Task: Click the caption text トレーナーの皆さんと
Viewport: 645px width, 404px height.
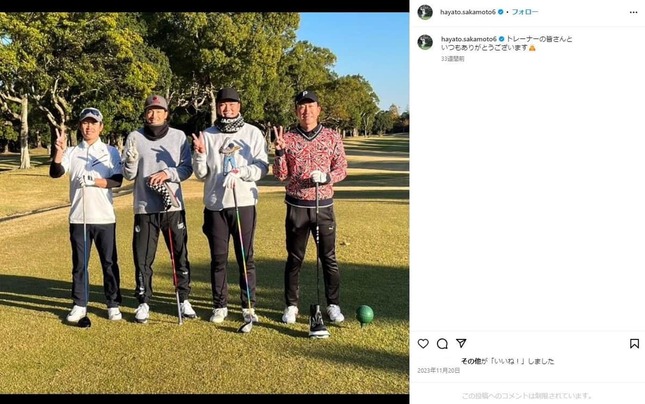Action: coord(539,39)
